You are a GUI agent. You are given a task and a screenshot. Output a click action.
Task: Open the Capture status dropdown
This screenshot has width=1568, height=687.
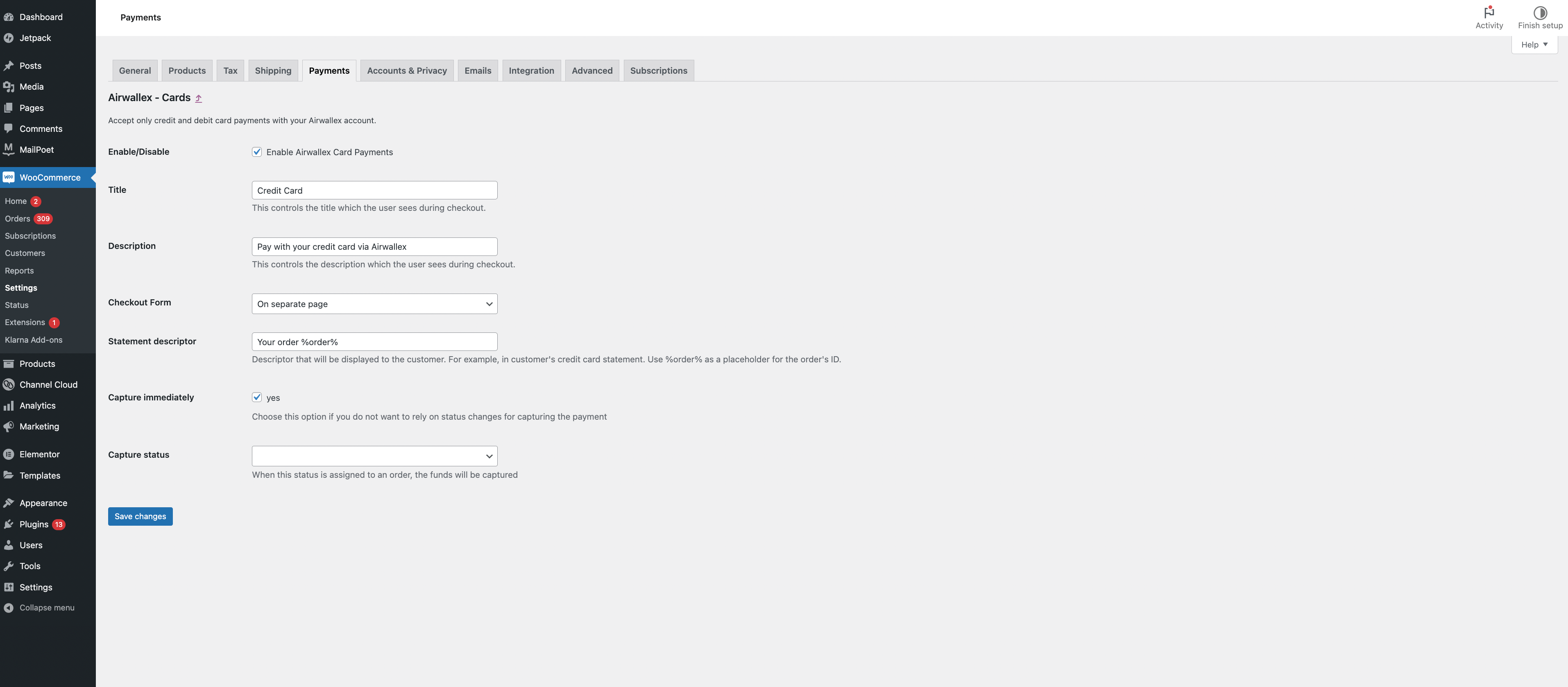click(374, 455)
